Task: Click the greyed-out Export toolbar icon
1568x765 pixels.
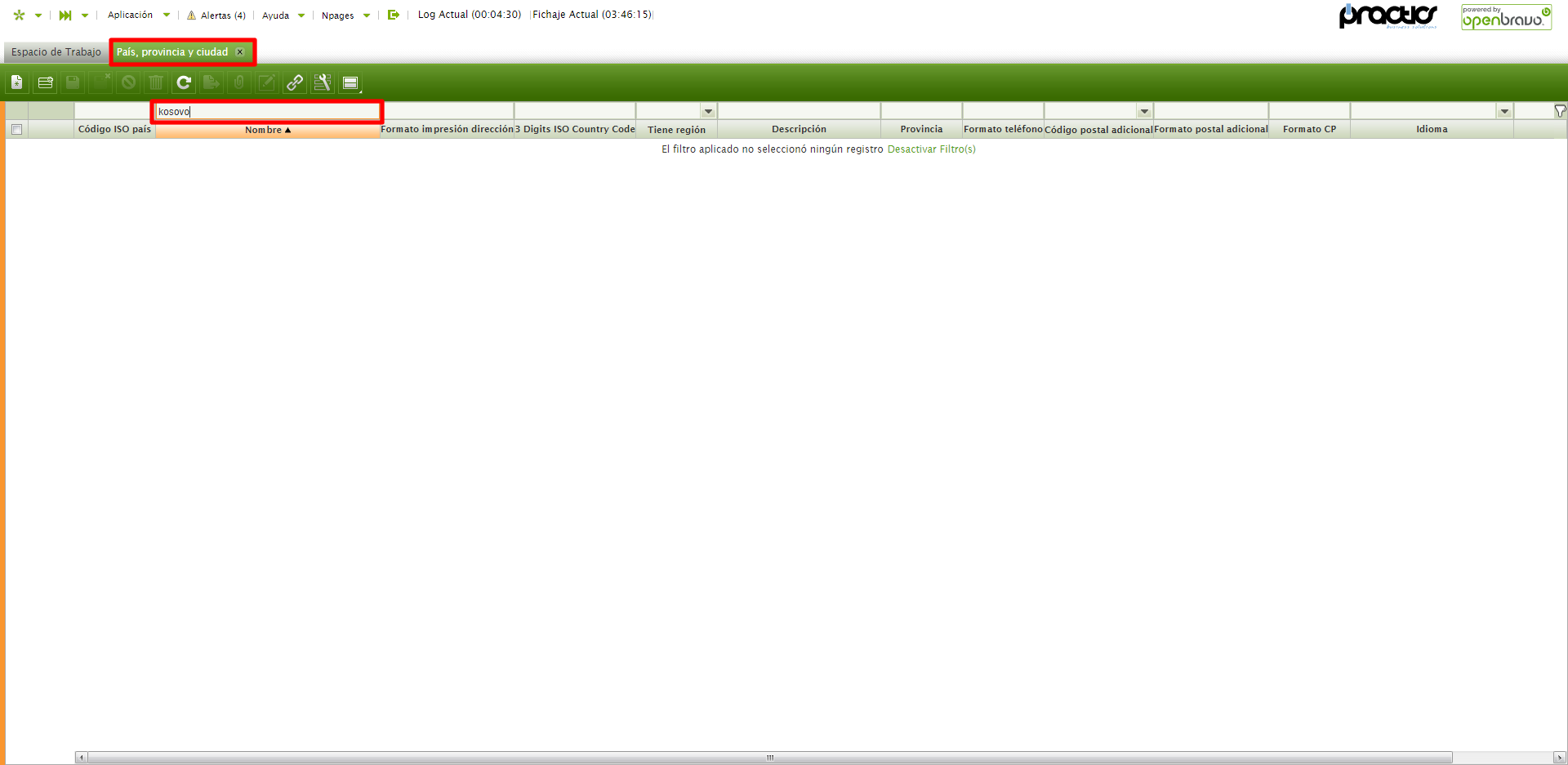Action: point(212,82)
